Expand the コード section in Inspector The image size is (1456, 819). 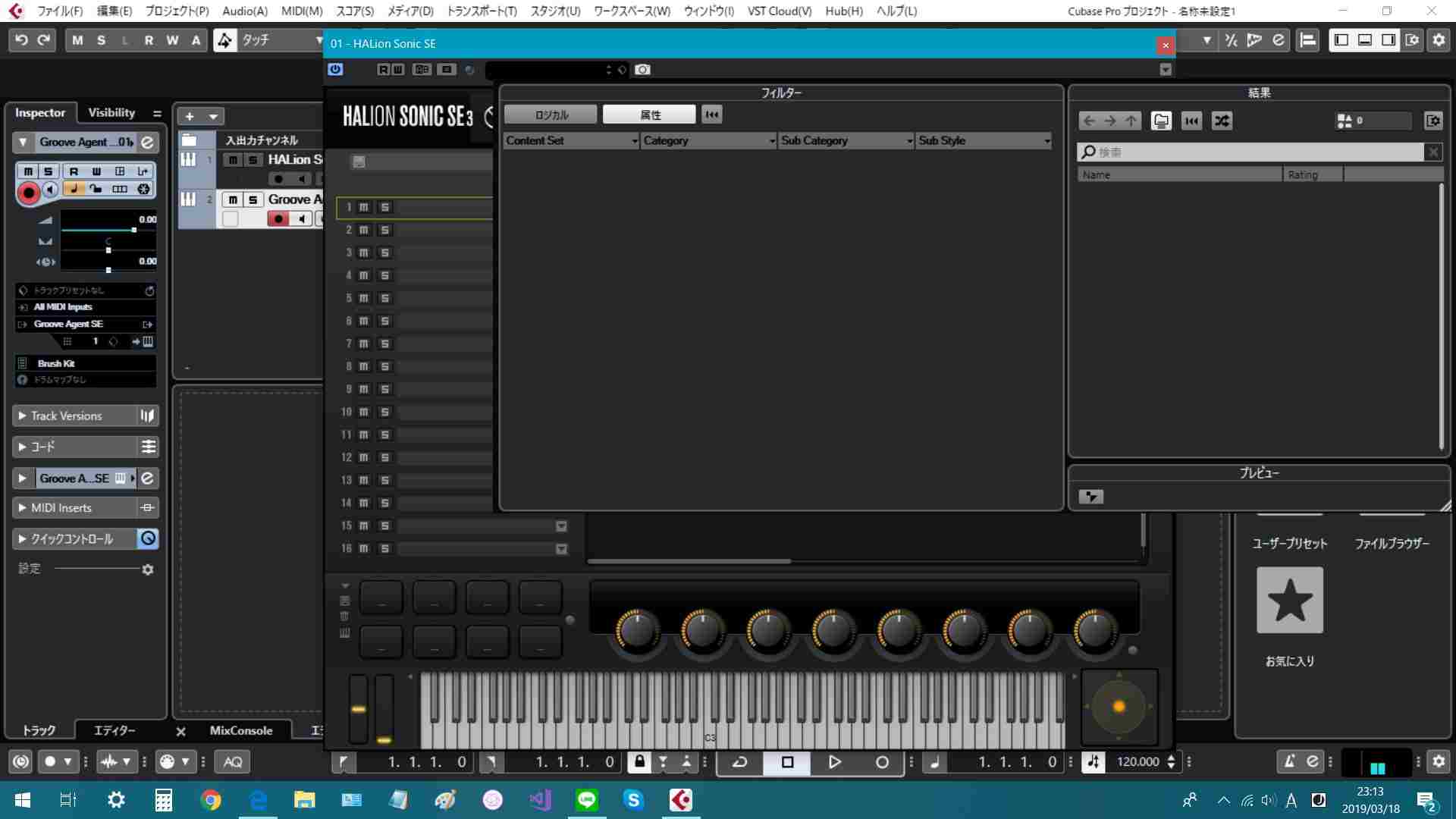click(23, 447)
